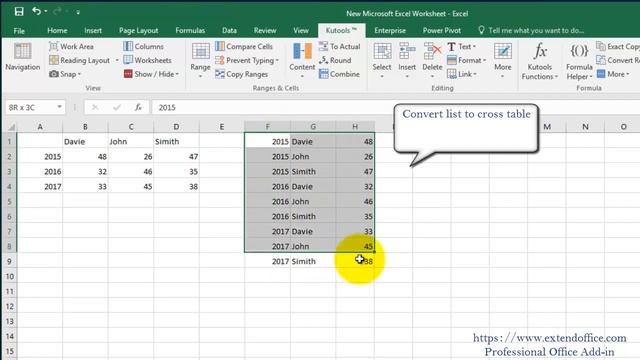Select cell C4 containing 45
Viewport: 640px width, 360px height.
tap(131, 187)
